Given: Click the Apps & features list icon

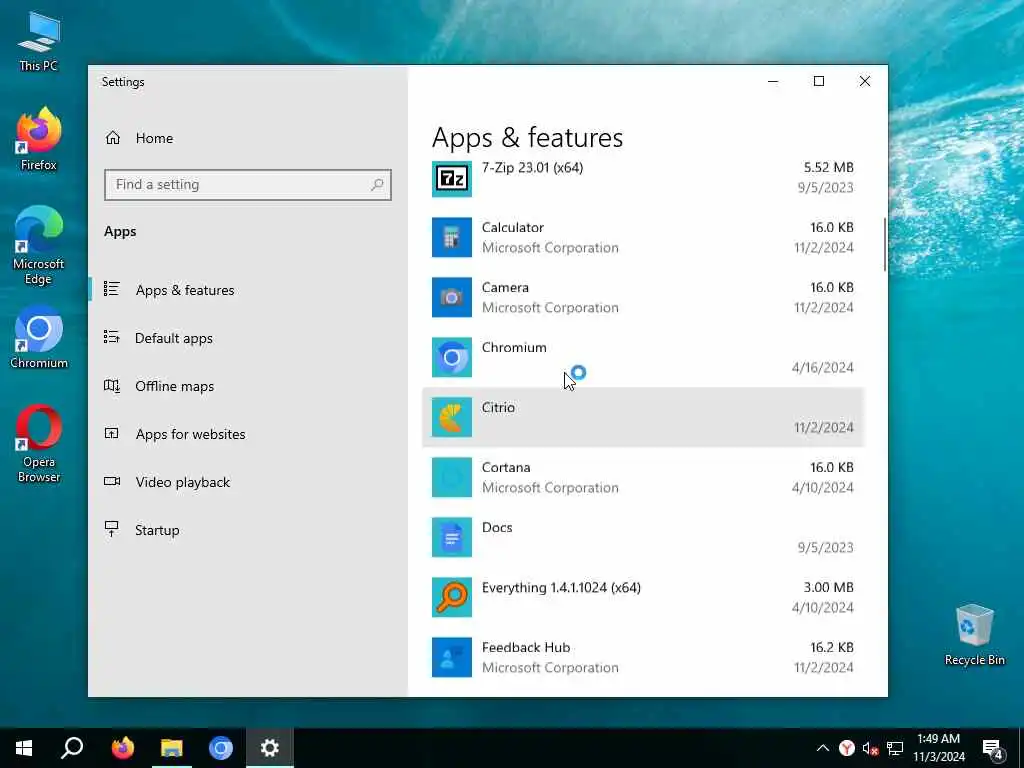Looking at the screenshot, I should click(x=112, y=289).
